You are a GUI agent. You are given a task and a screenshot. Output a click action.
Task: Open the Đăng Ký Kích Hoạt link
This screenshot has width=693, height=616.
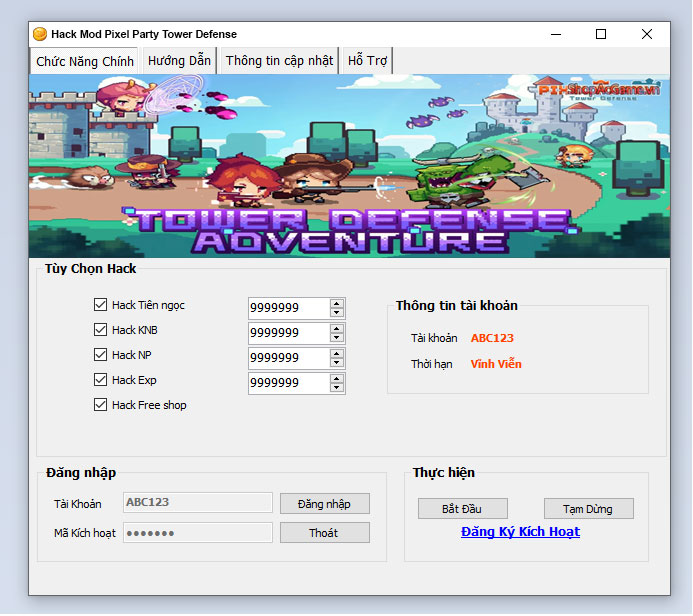(x=520, y=532)
